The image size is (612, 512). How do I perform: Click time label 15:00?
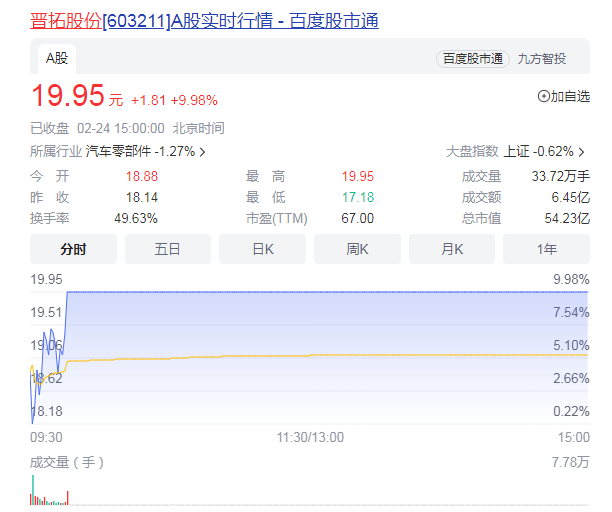[x=573, y=437]
